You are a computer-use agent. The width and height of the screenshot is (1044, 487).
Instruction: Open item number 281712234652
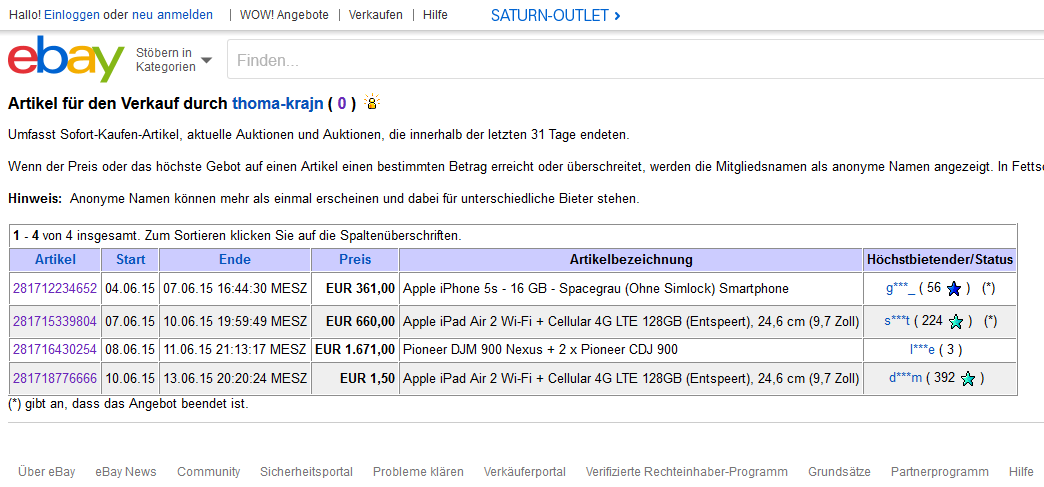pos(55,288)
